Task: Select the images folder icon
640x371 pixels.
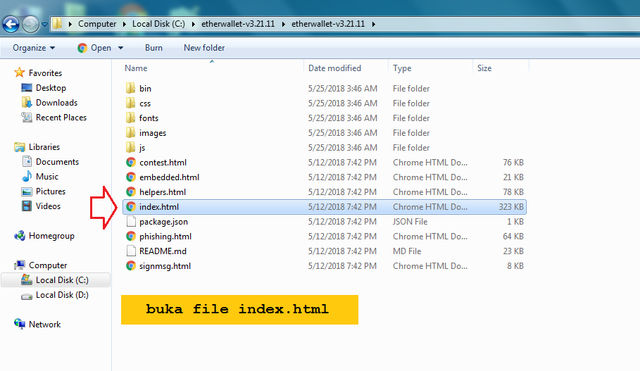Action: pos(131,132)
